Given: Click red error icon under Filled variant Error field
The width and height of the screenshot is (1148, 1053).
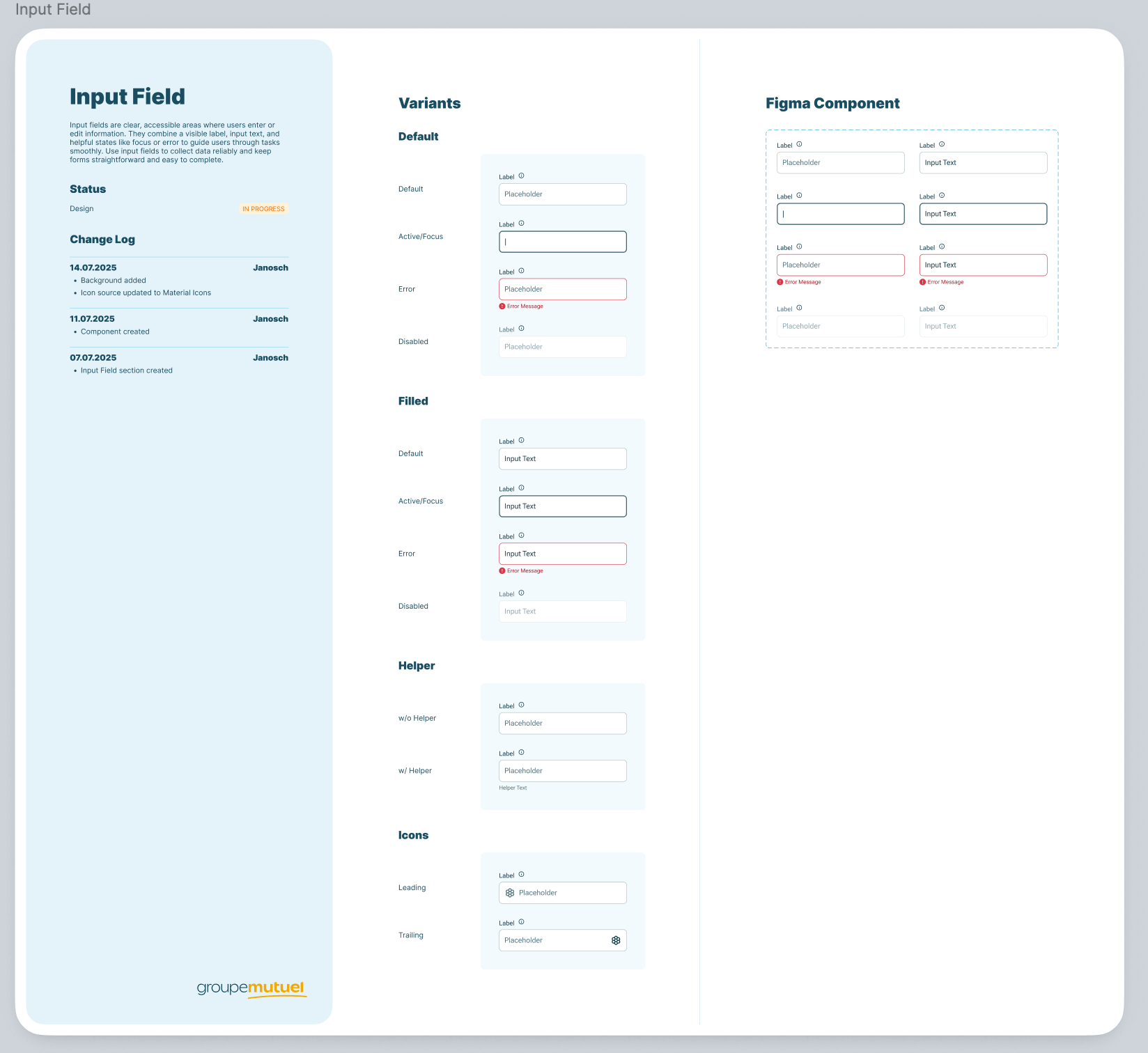Looking at the screenshot, I should coord(502,571).
